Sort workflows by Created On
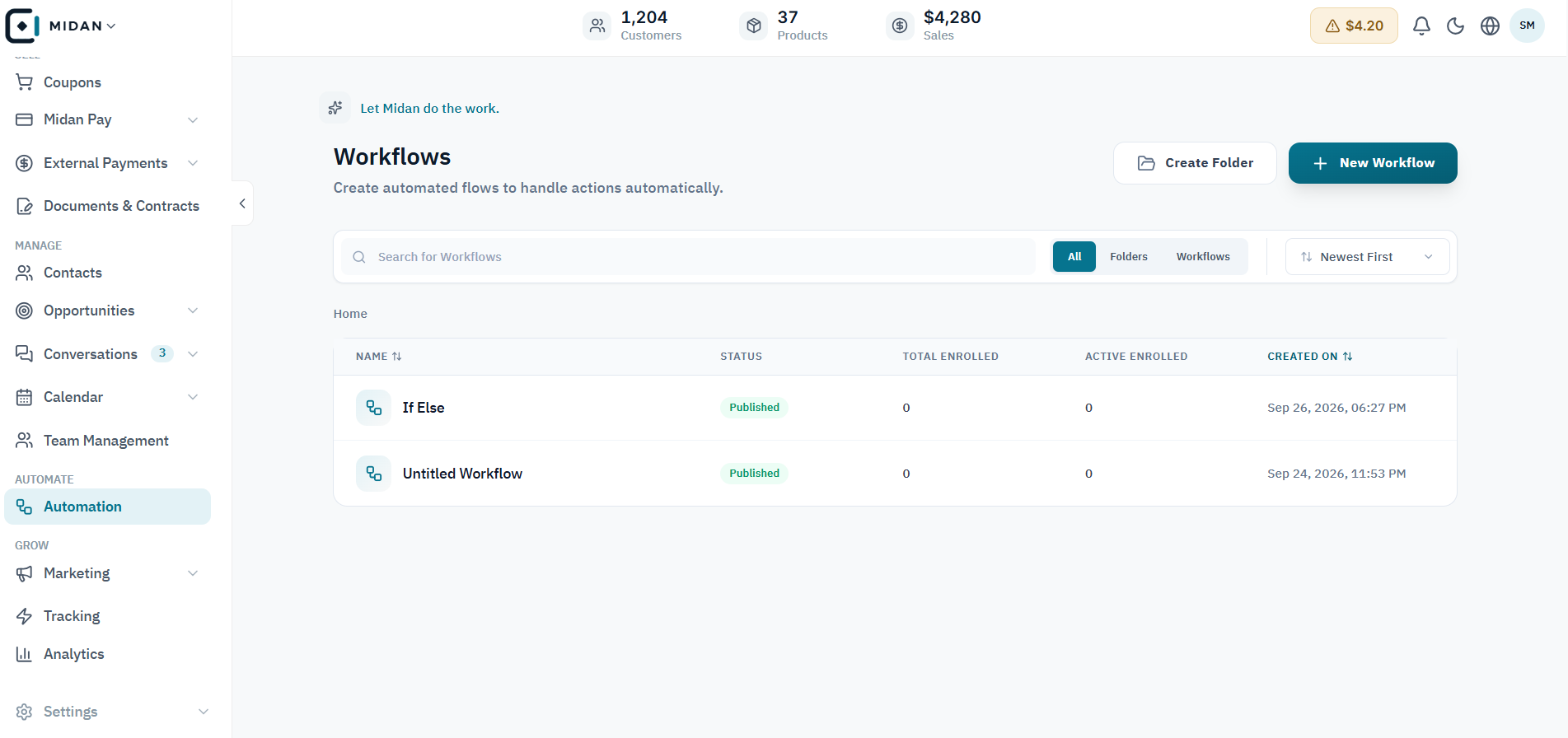 [1309, 357]
